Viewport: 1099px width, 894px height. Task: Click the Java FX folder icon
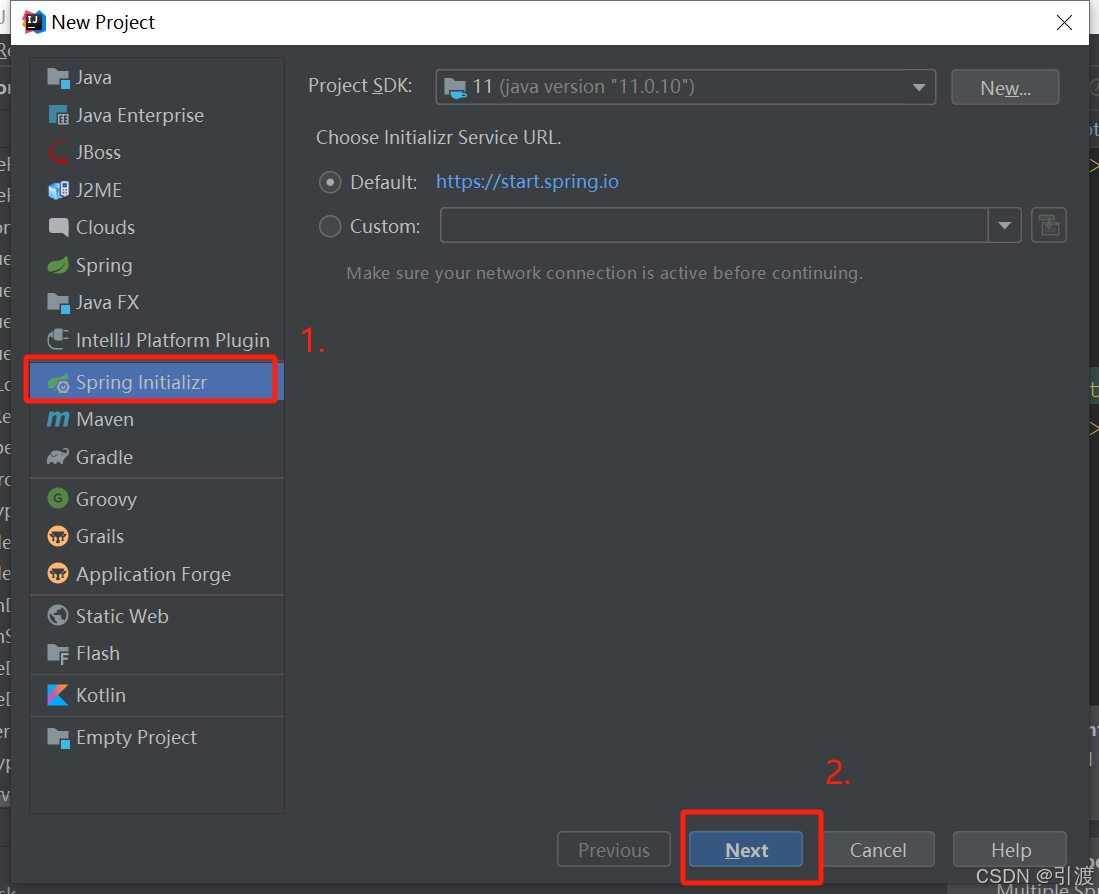(x=57, y=302)
